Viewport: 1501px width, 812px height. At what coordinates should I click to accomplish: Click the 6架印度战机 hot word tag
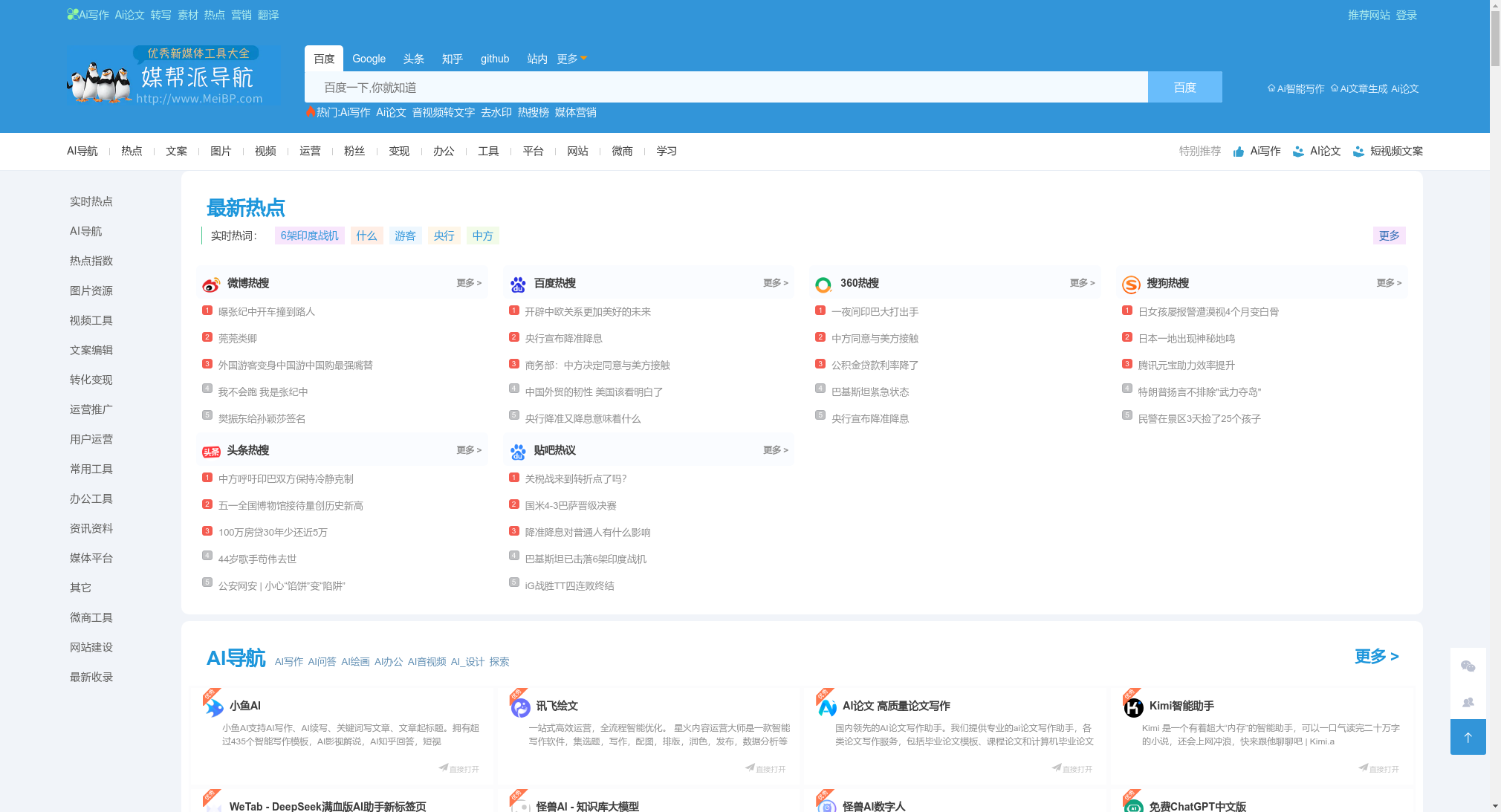(x=309, y=236)
